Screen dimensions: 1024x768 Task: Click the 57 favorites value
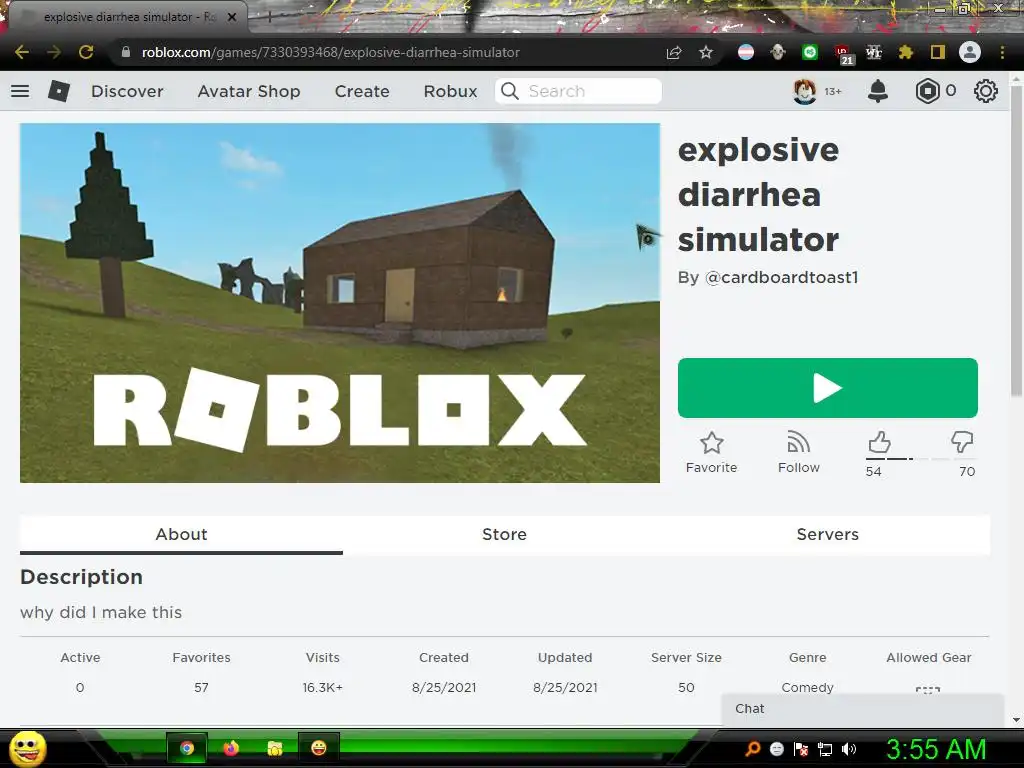click(201, 687)
